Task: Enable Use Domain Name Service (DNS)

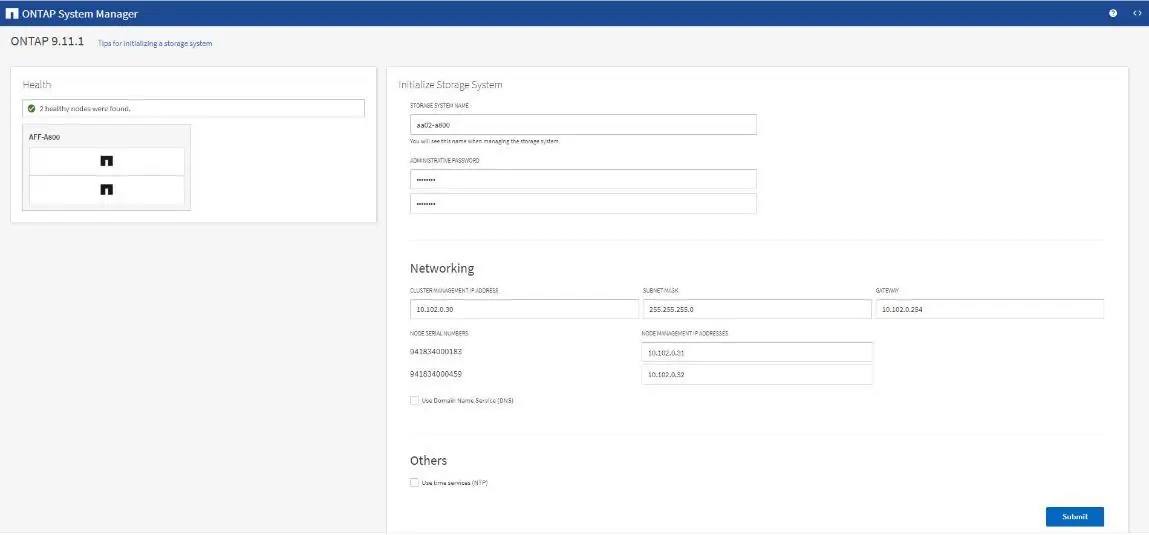Action: [x=415, y=401]
